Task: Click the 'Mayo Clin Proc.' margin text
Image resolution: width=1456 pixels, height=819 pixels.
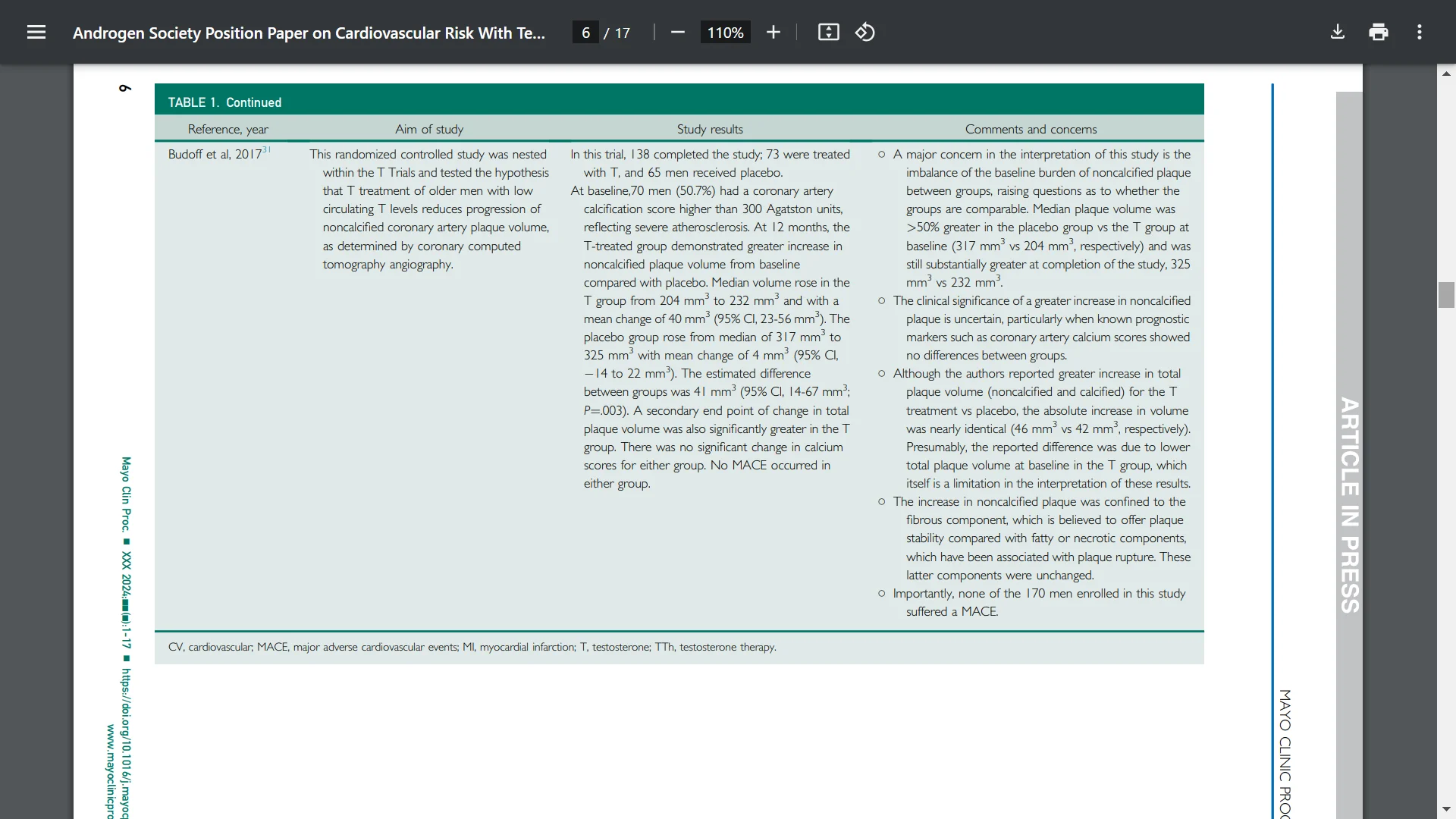Action: pos(126,494)
